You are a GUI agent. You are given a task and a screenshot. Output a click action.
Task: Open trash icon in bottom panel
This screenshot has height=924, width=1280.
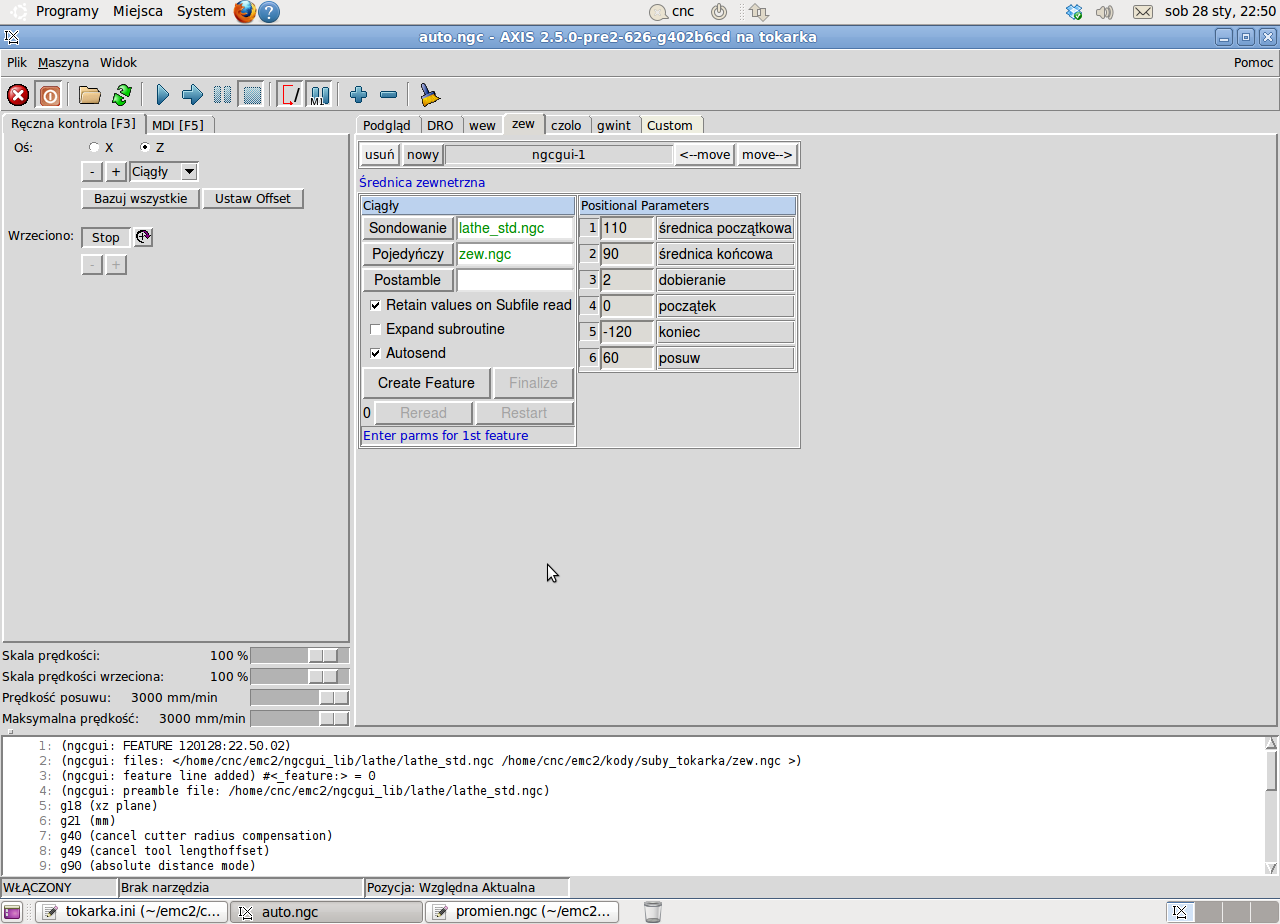coord(653,912)
